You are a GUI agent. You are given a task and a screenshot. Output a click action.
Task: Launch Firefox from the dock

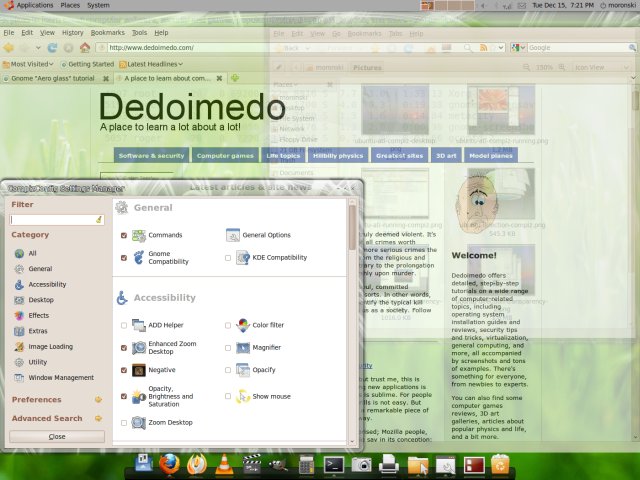tap(169, 464)
